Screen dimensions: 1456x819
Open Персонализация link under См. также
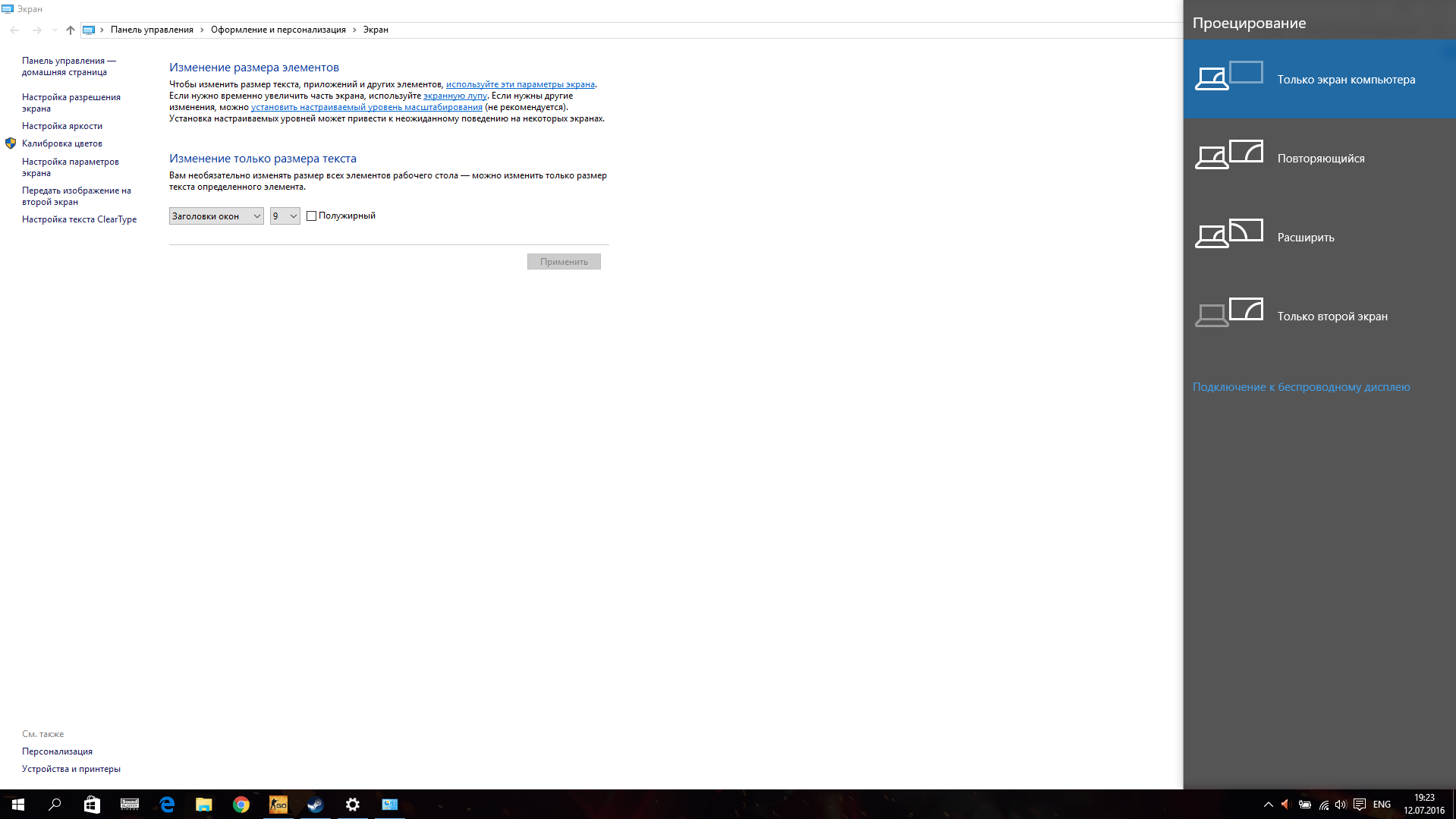[x=57, y=751]
